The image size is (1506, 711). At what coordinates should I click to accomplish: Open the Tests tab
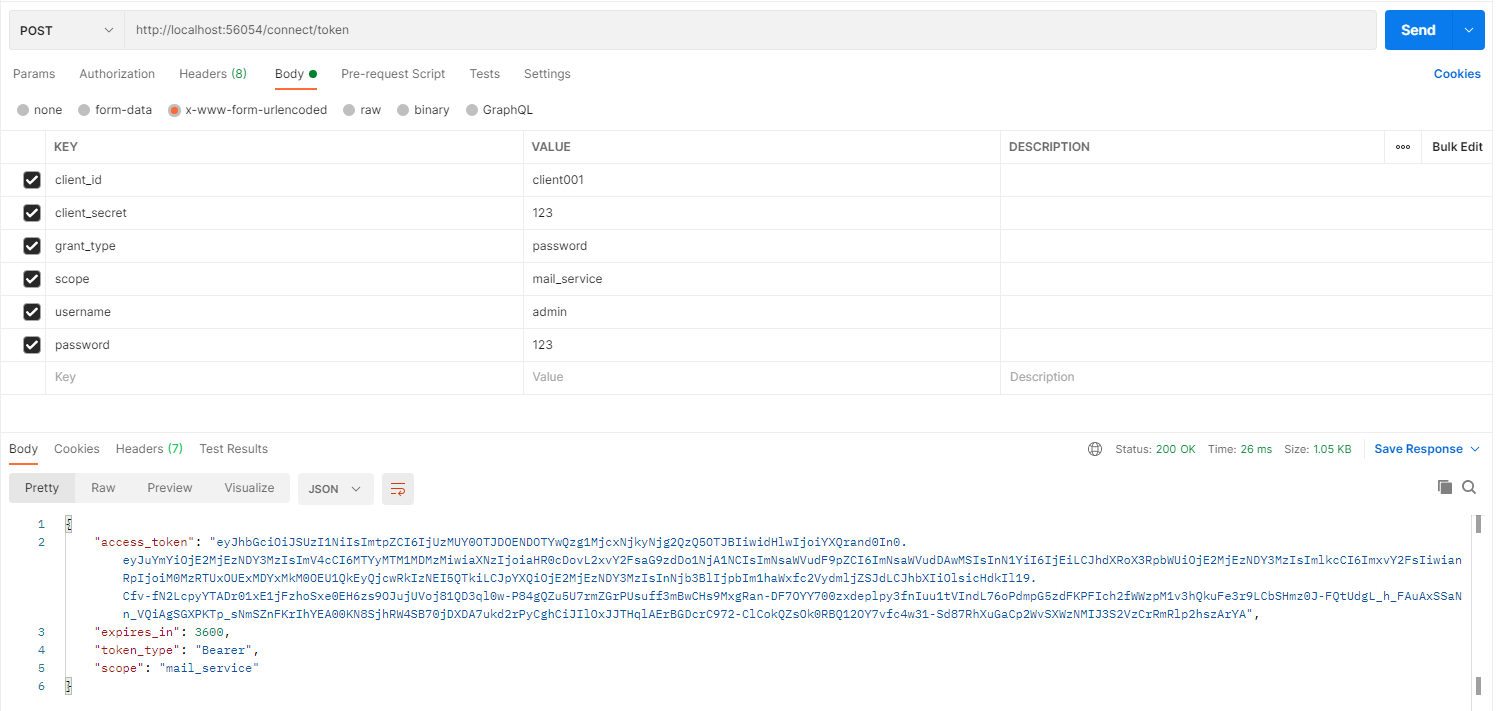pyautogui.click(x=484, y=74)
